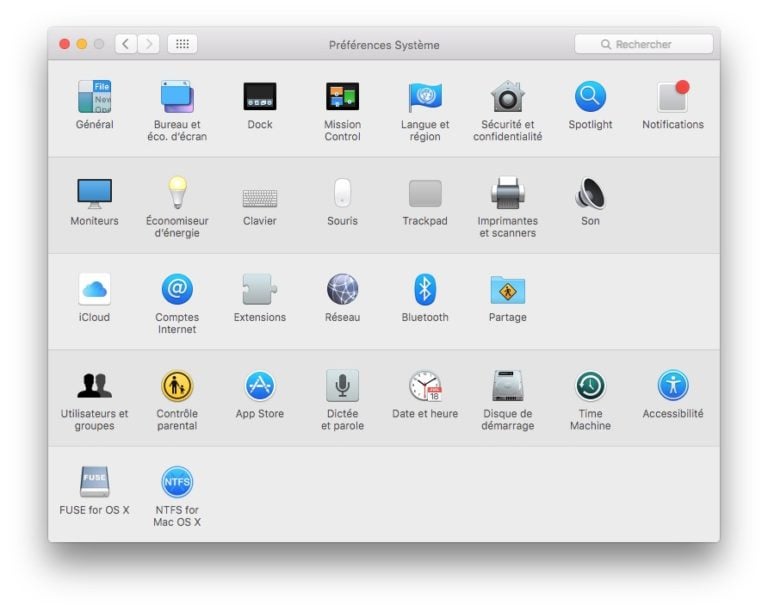Image resolution: width=768 pixels, height=611 pixels.
Task: Open Mission Control preferences
Action: pos(342,97)
